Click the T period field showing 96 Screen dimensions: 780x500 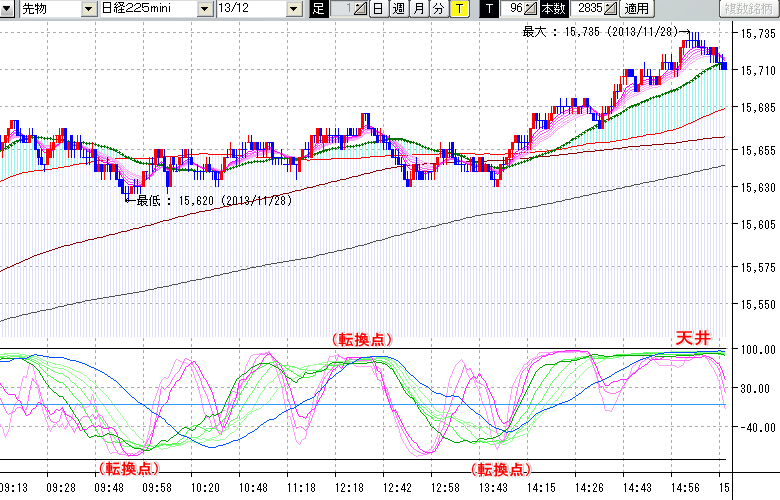pyautogui.click(x=512, y=8)
